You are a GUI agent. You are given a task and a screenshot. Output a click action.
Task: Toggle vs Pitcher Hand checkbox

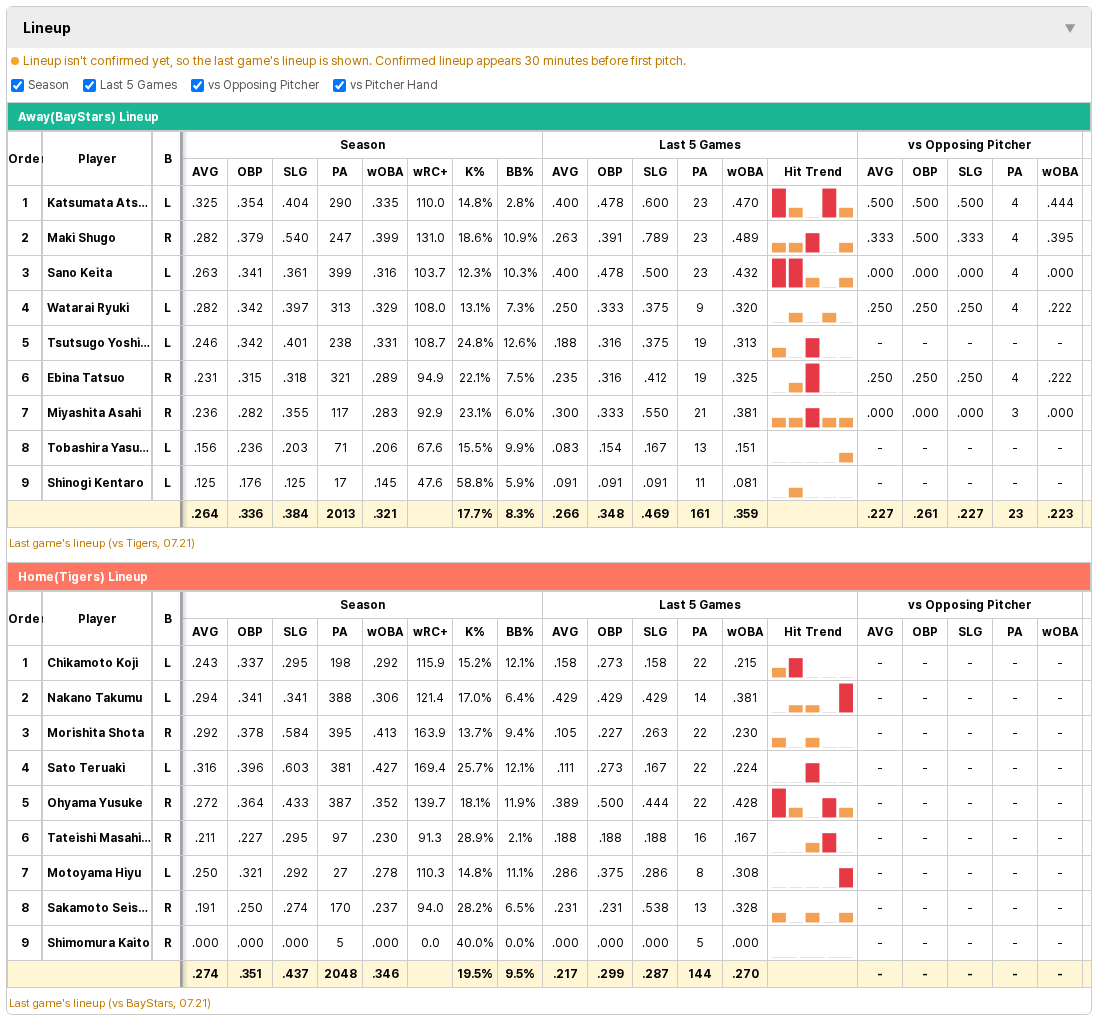(339, 85)
